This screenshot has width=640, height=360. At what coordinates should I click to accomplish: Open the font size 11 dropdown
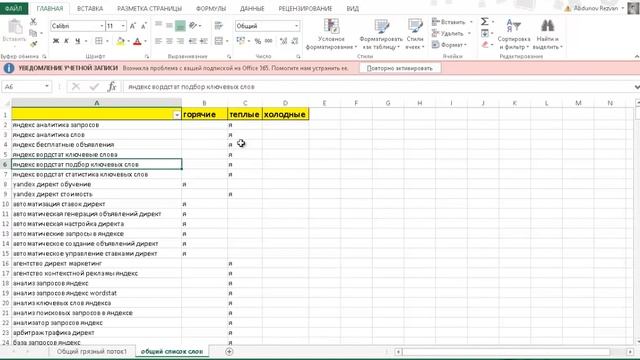click(x=123, y=26)
